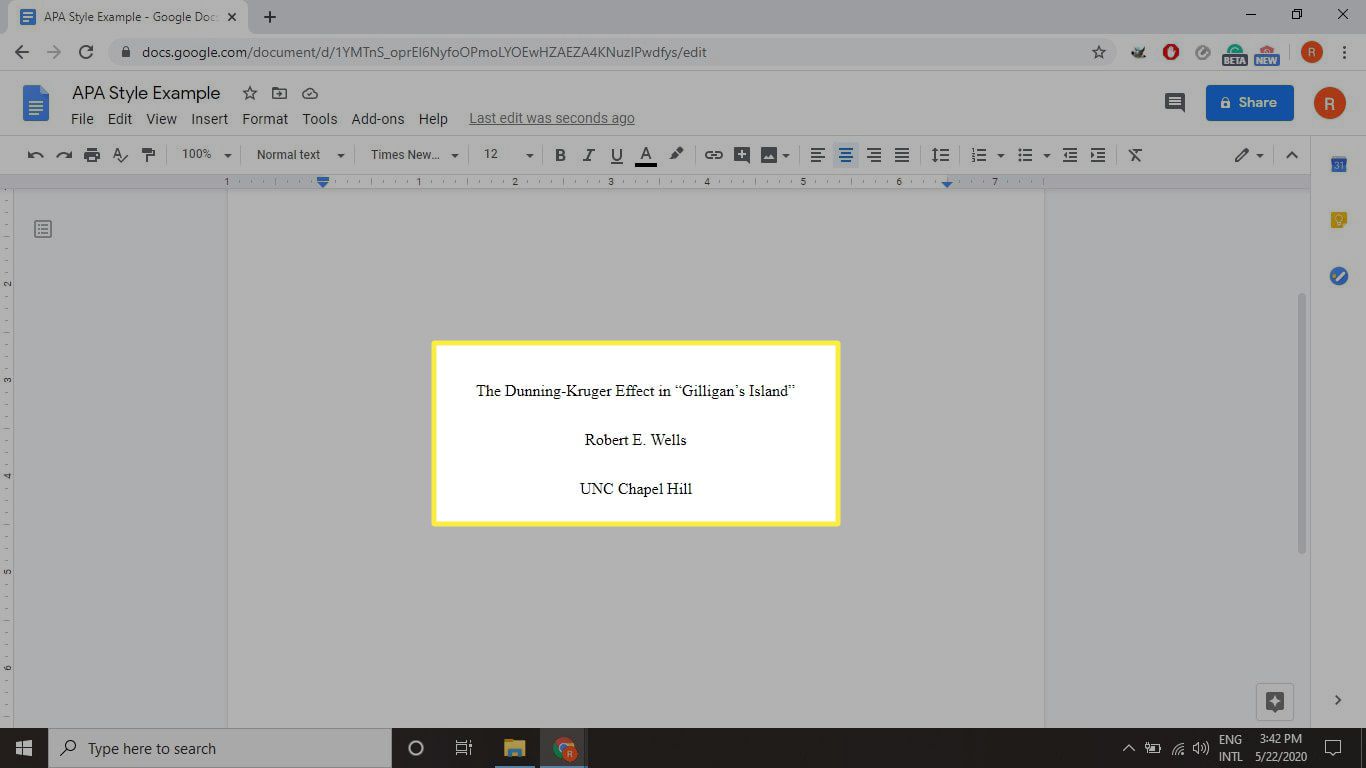Open the insert image dropdown arrow
Image resolution: width=1366 pixels, height=768 pixels.
pos(786,155)
